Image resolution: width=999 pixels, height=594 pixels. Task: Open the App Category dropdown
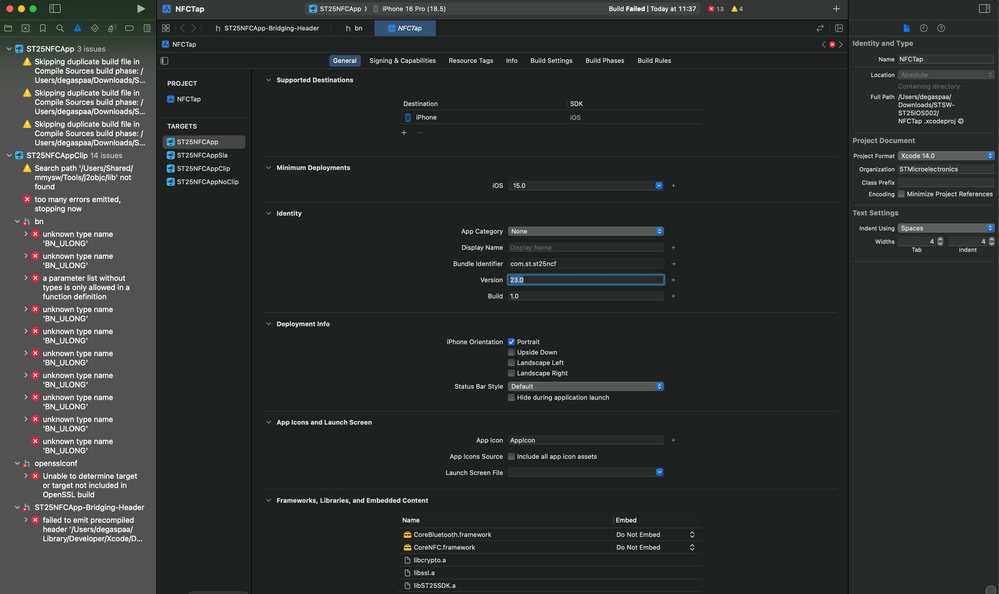585,231
